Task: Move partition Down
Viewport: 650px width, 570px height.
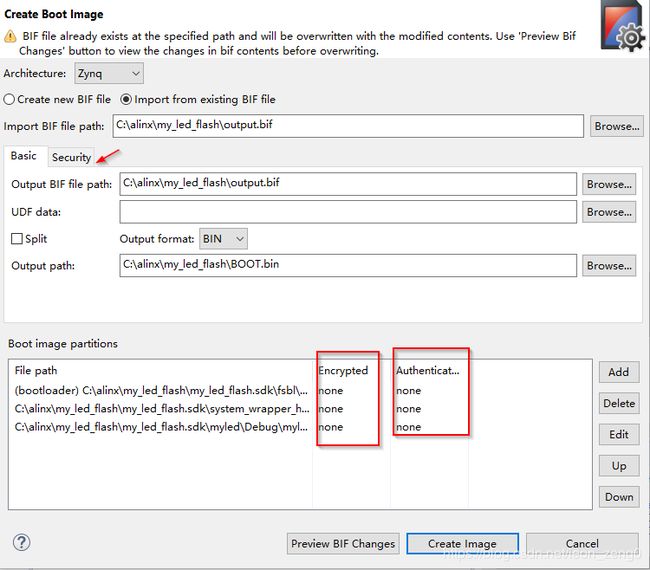Action: [619, 497]
